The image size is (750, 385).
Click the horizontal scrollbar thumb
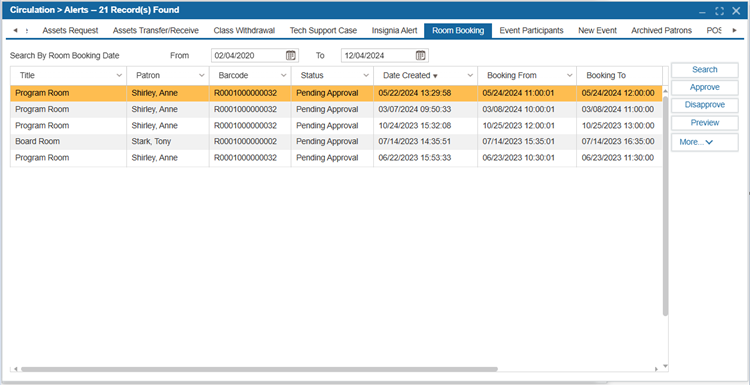(259, 369)
